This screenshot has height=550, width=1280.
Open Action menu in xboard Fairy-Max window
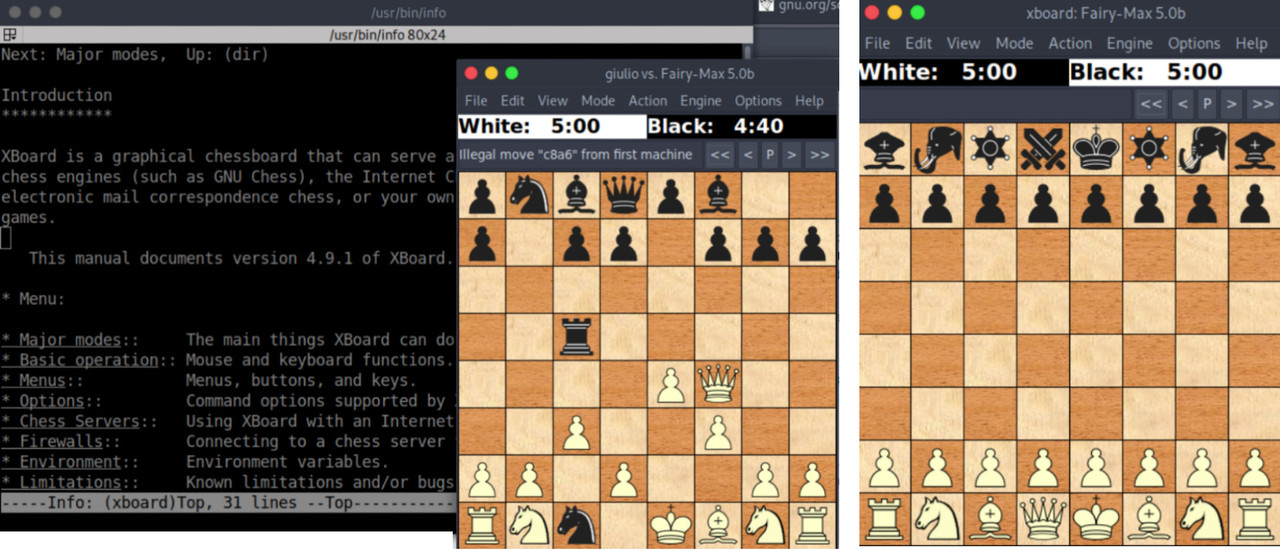1070,43
